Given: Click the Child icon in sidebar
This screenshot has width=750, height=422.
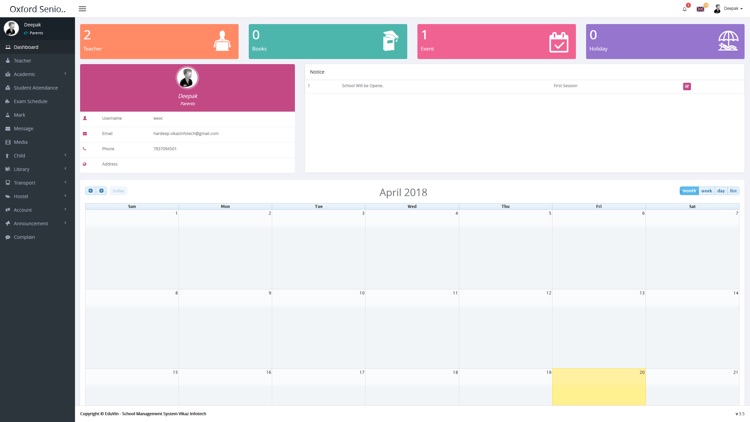Looking at the screenshot, I should 8,155.
